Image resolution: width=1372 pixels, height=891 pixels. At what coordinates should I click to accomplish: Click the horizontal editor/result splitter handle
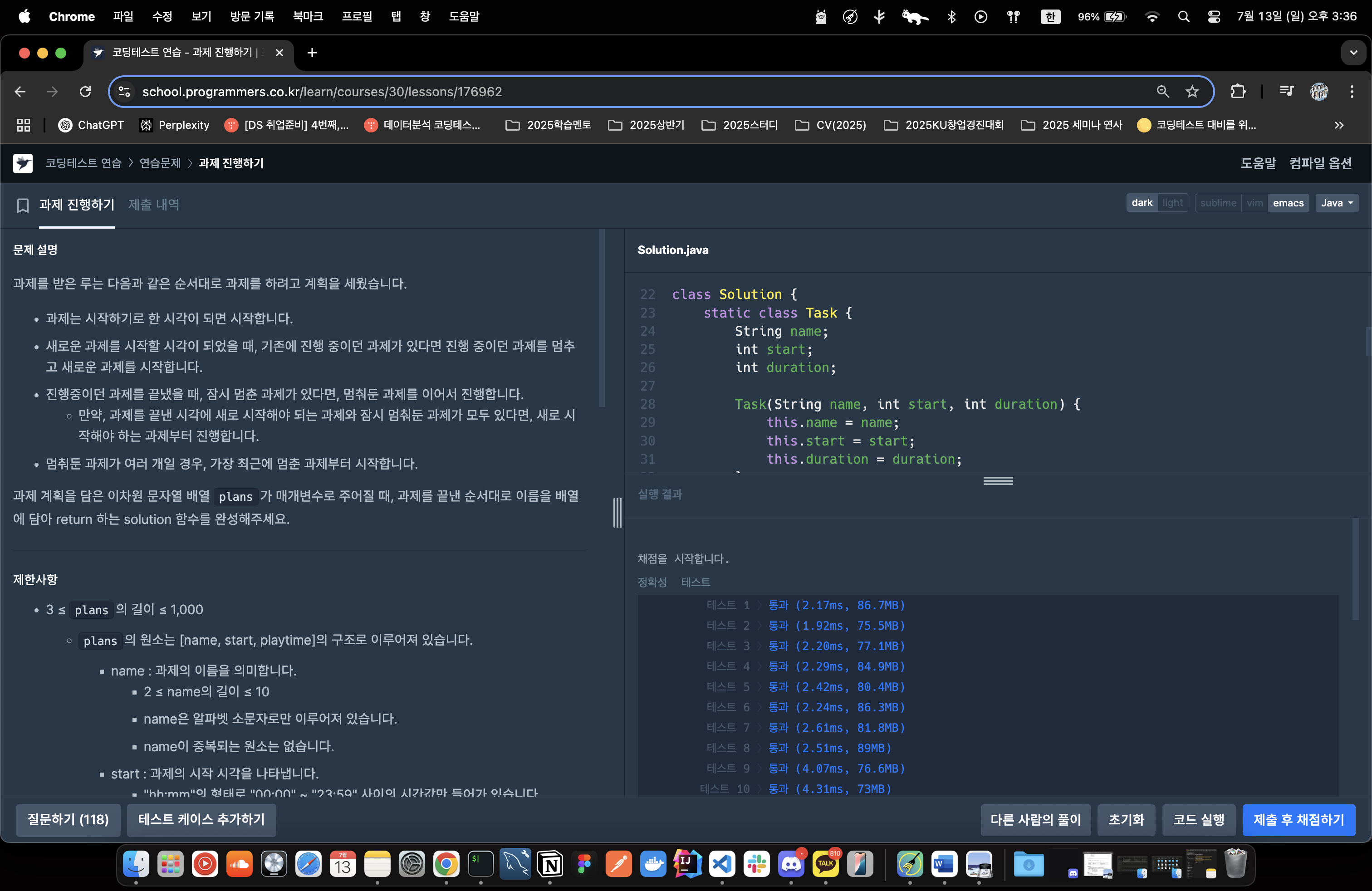(x=998, y=480)
